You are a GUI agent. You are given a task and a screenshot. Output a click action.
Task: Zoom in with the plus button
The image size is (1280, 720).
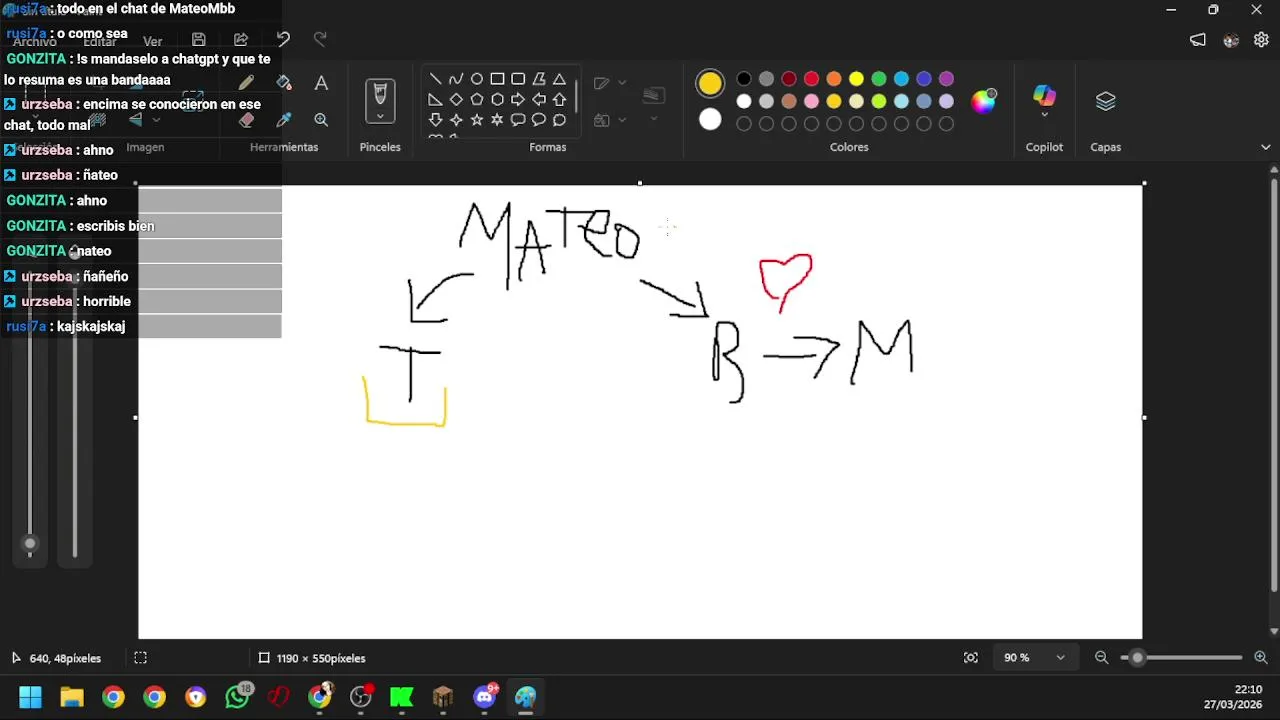coord(1260,658)
